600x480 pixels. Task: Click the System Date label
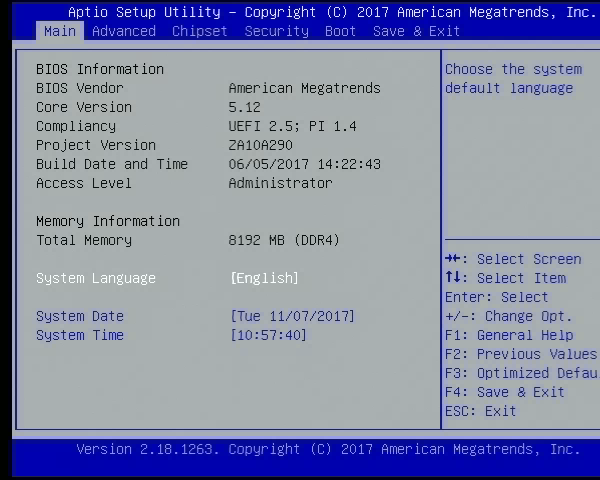pyautogui.click(x=80, y=316)
